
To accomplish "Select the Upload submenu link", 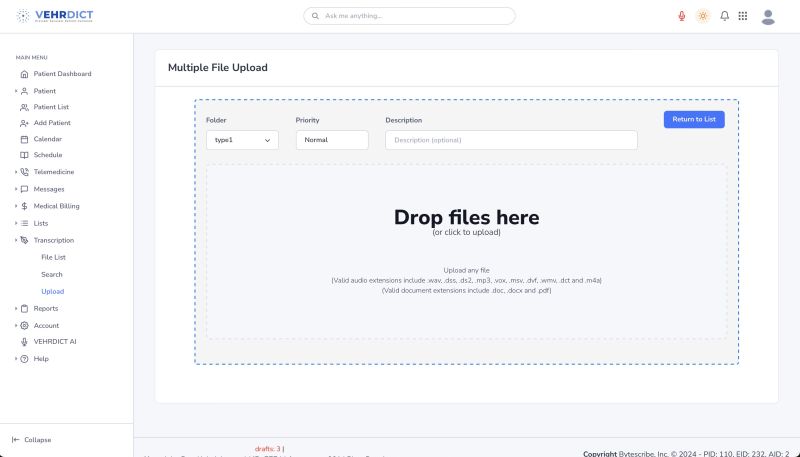I will (x=53, y=292).
